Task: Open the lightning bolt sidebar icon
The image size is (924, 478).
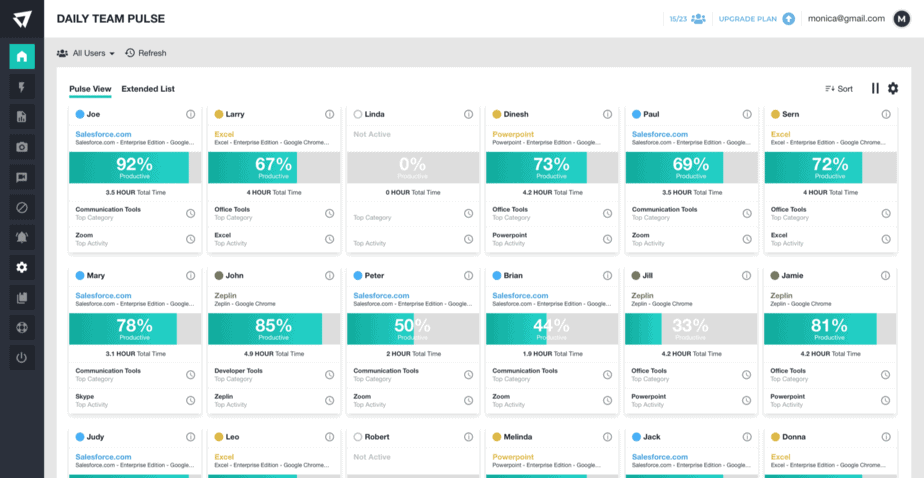Action: [22, 87]
